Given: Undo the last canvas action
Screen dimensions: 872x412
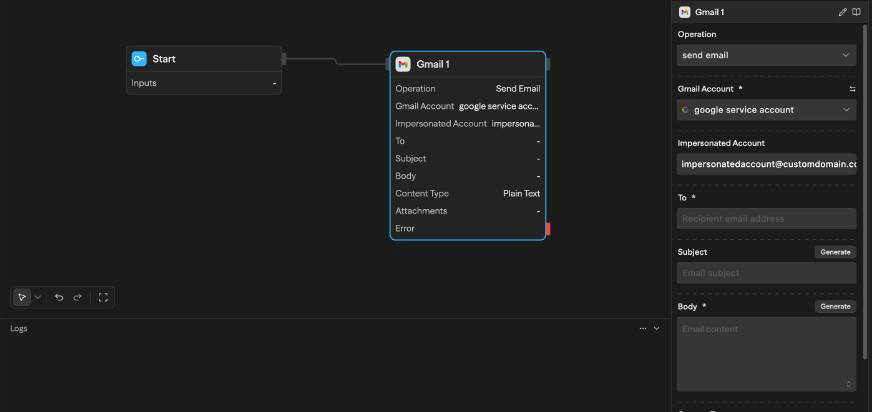Looking at the screenshot, I should click(59, 297).
